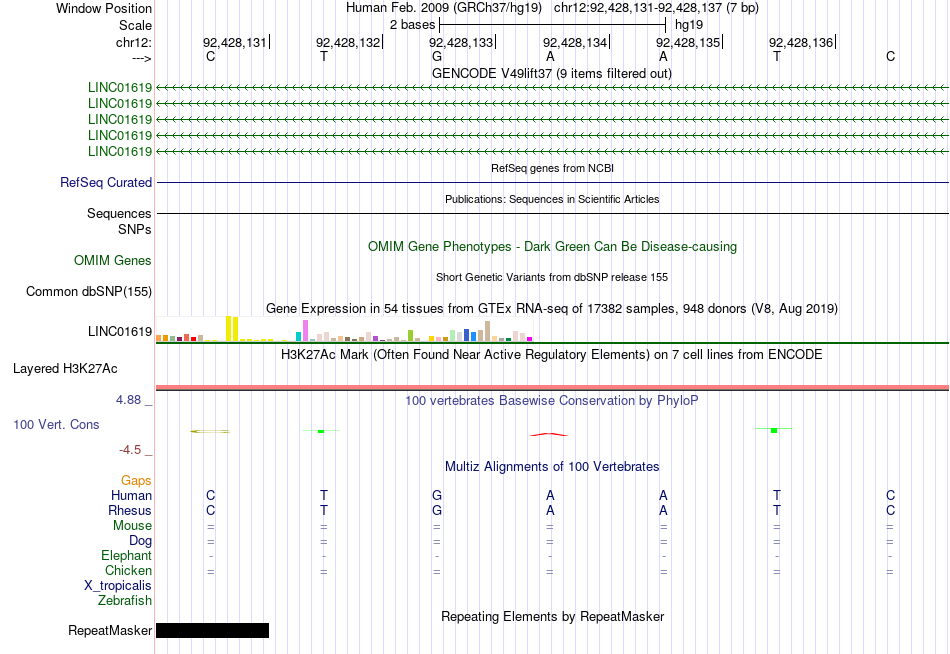The height and width of the screenshot is (654, 950).
Task: Click LINC01619 label beside GTEx bar chart
Action: pyautogui.click(x=120, y=332)
